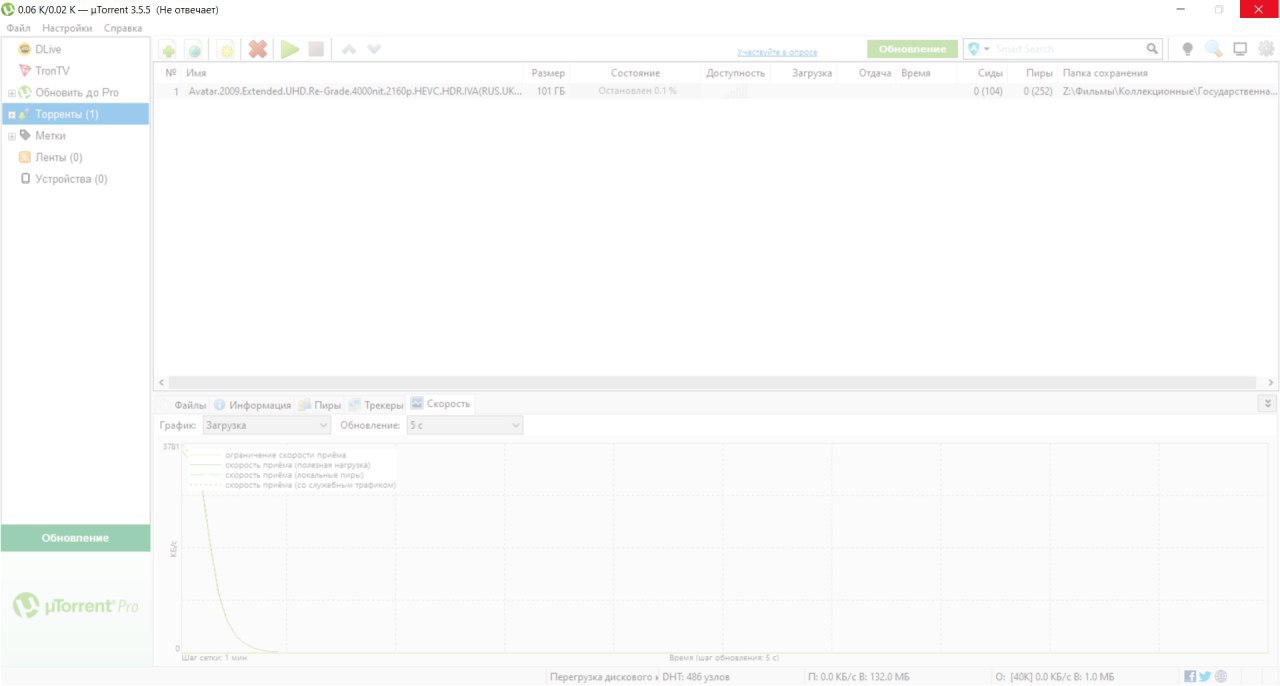Add torrent from URL via globe icon
The image size is (1280, 686).
click(x=195, y=49)
